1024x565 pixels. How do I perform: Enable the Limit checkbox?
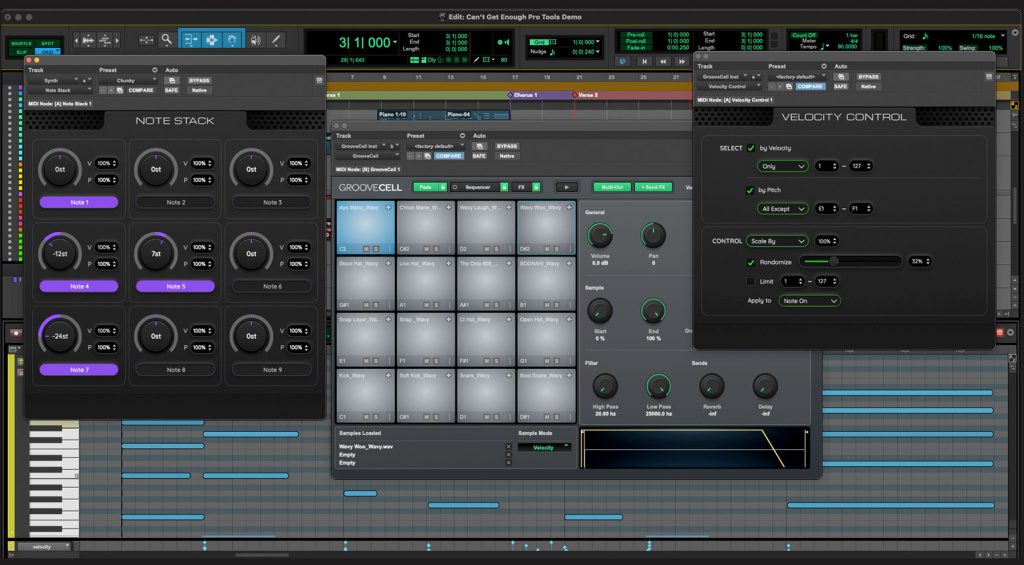tap(750, 282)
